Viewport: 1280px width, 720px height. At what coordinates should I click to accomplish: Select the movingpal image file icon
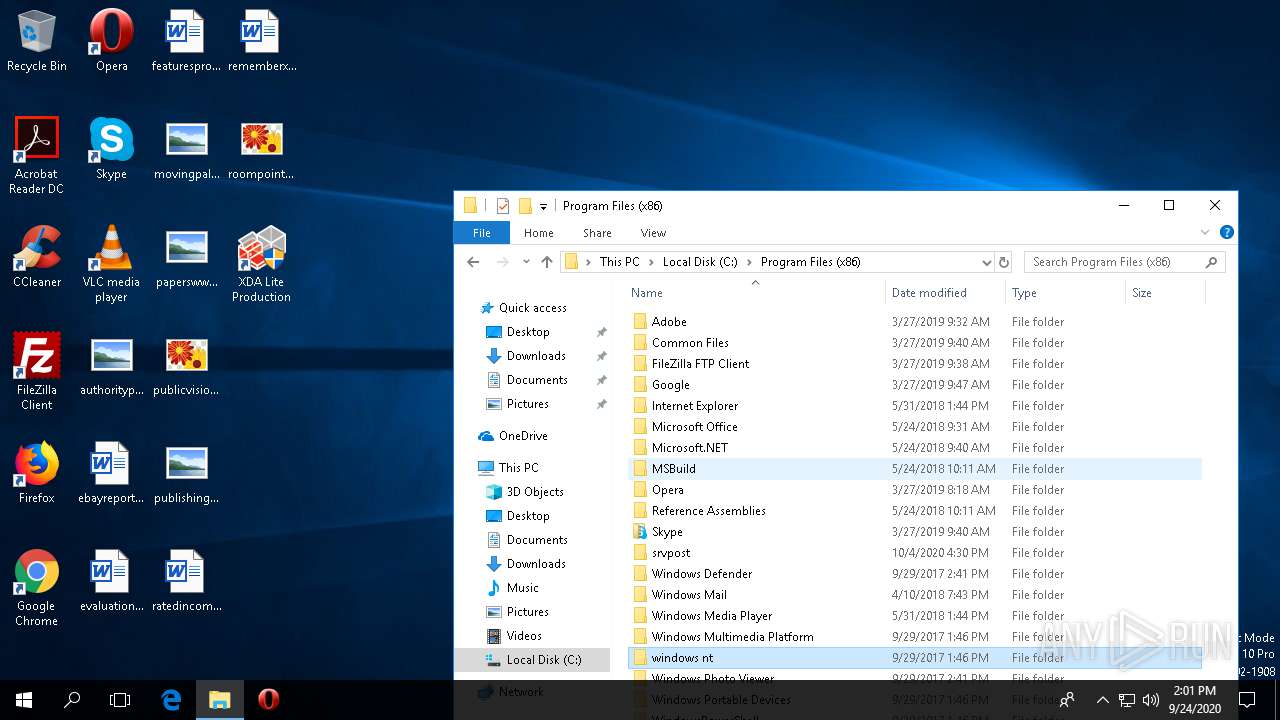click(186, 149)
